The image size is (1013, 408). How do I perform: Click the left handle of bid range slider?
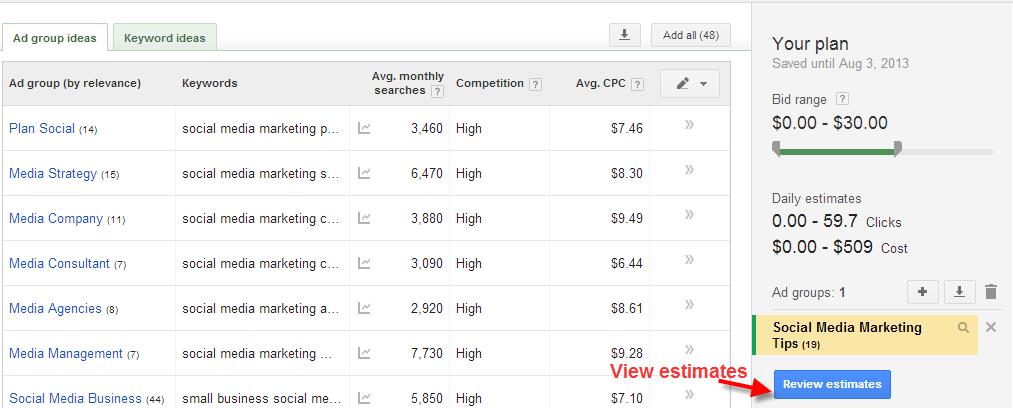[x=777, y=149]
